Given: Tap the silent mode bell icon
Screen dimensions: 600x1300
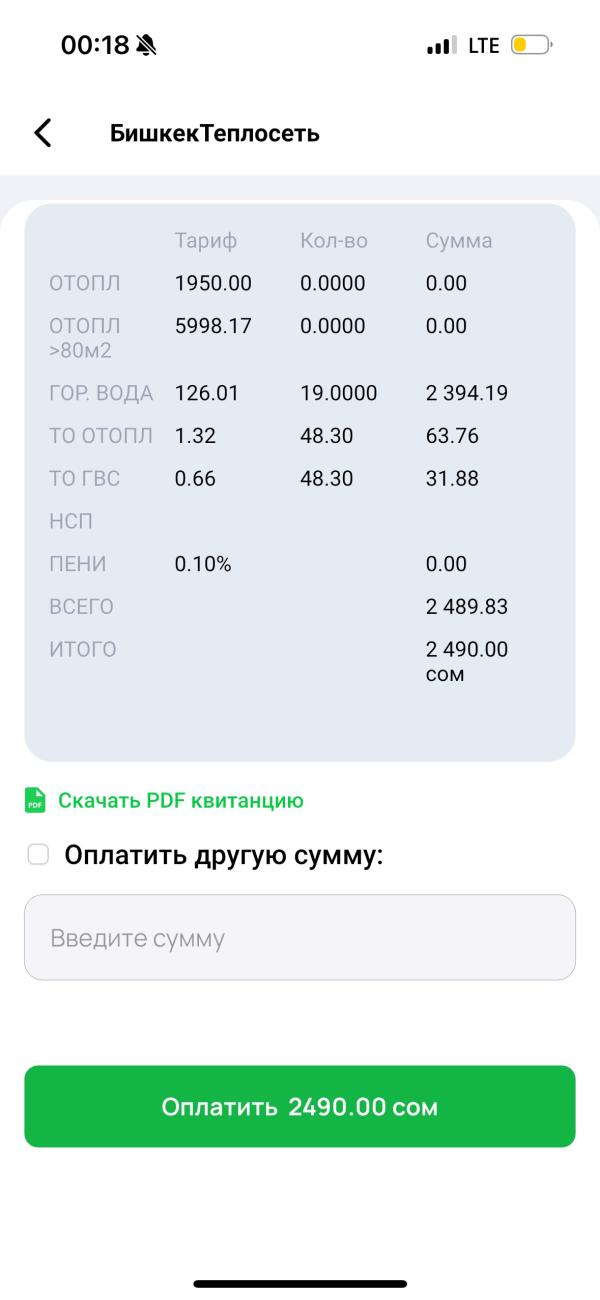Looking at the screenshot, I should (146, 45).
